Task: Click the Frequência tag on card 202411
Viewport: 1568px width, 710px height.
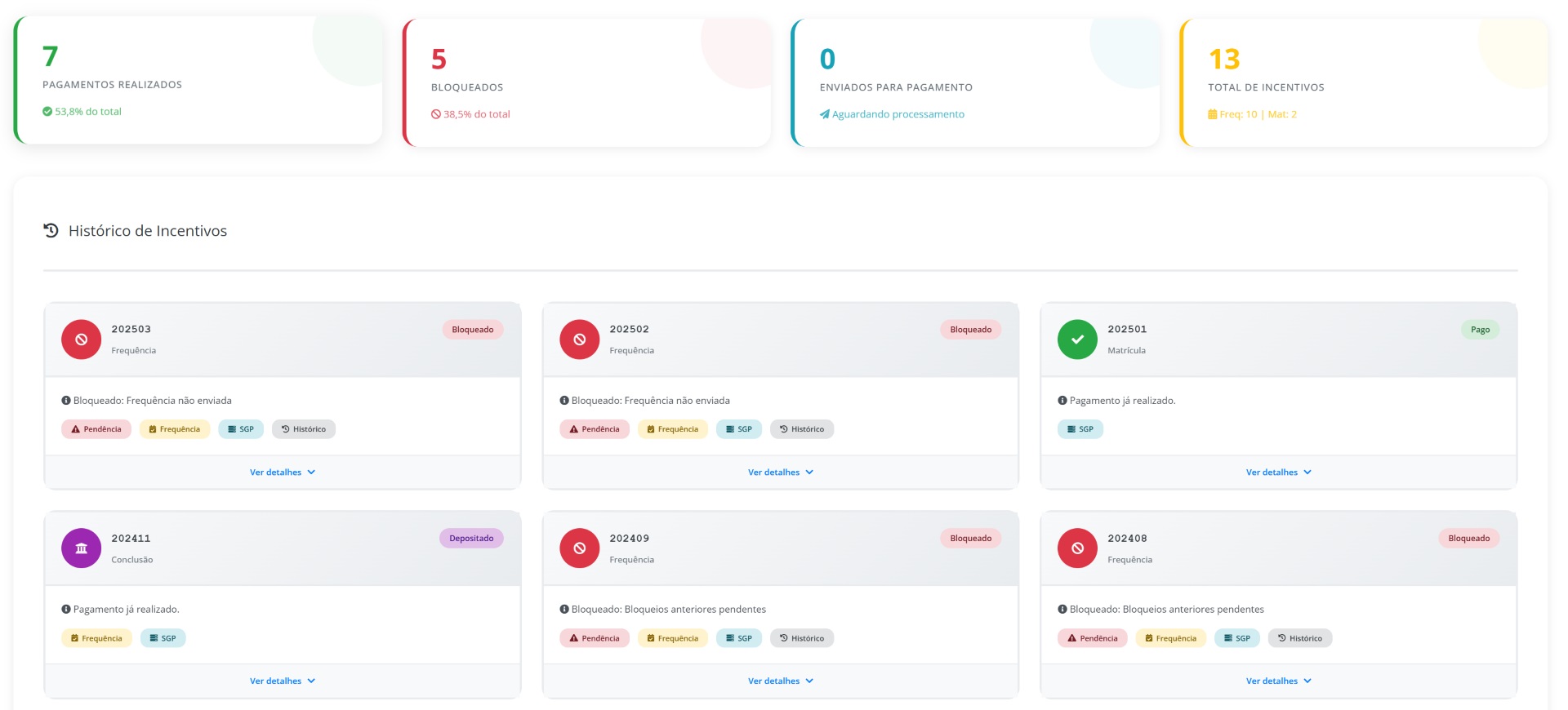Action: point(96,638)
